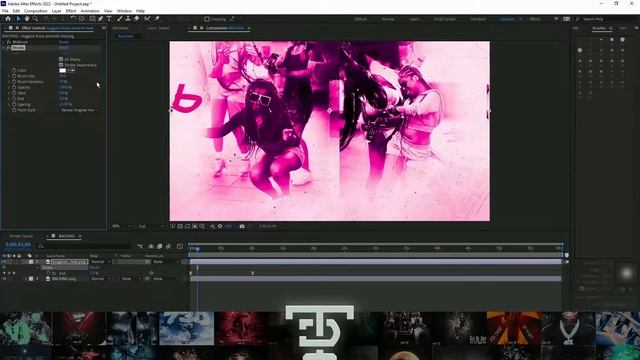The image size is (640, 360).
Task: Click the eyedropper next to Color swatch
Action: (x=71, y=70)
